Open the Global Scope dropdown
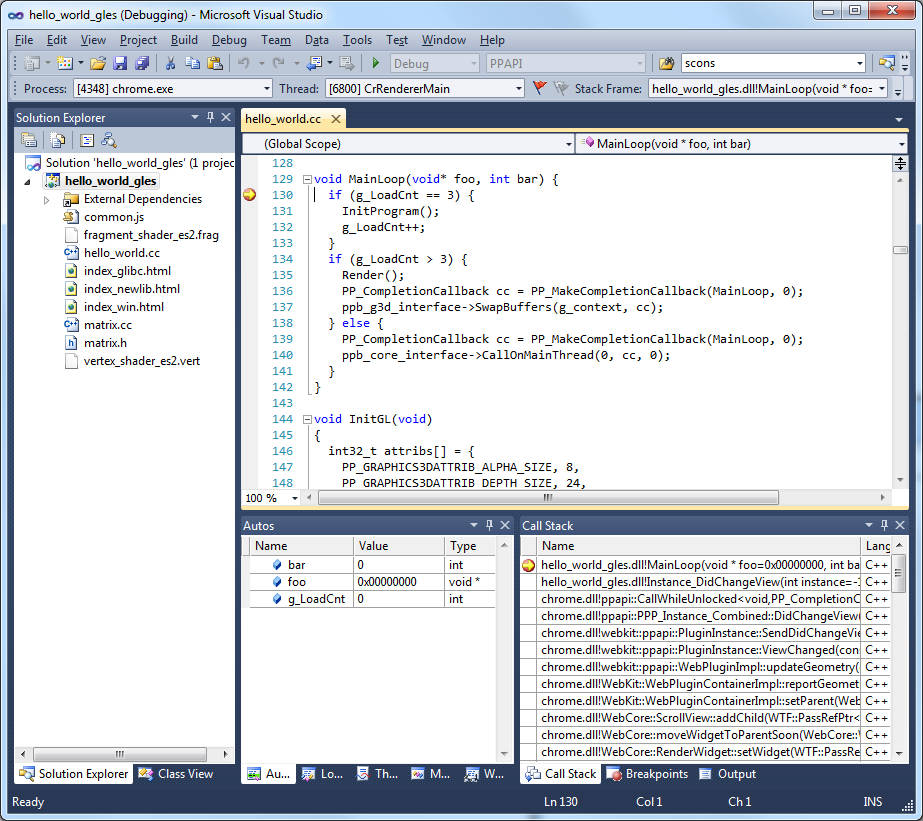This screenshot has width=923, height=821. (x=569, y=144)
